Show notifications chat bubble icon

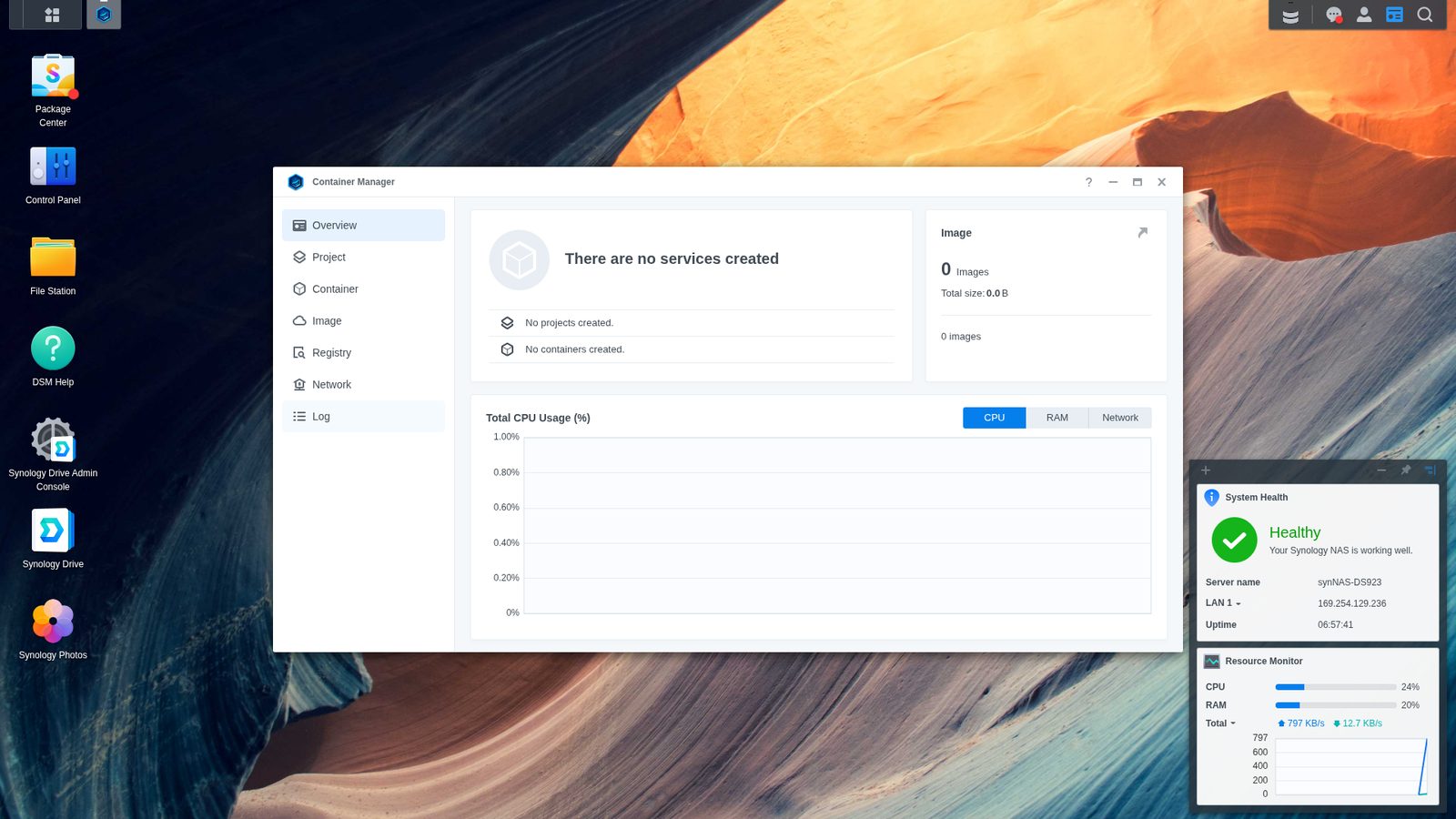(1334, 15)
